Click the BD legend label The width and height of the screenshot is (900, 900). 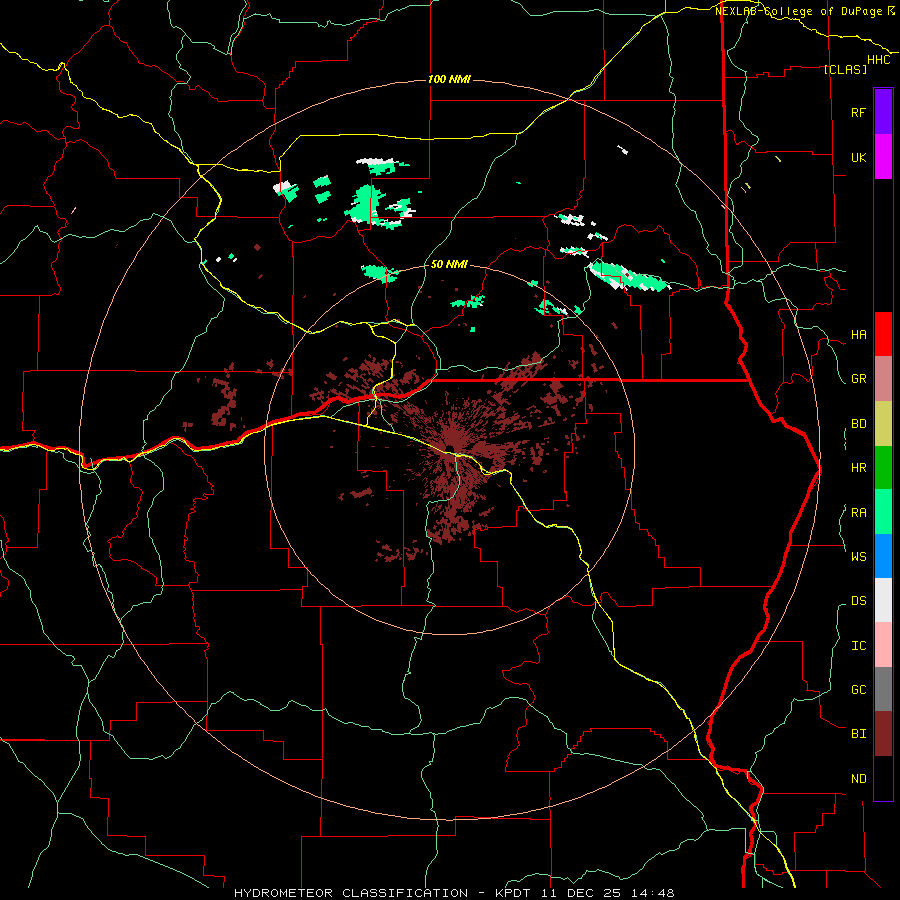[858, 424]
